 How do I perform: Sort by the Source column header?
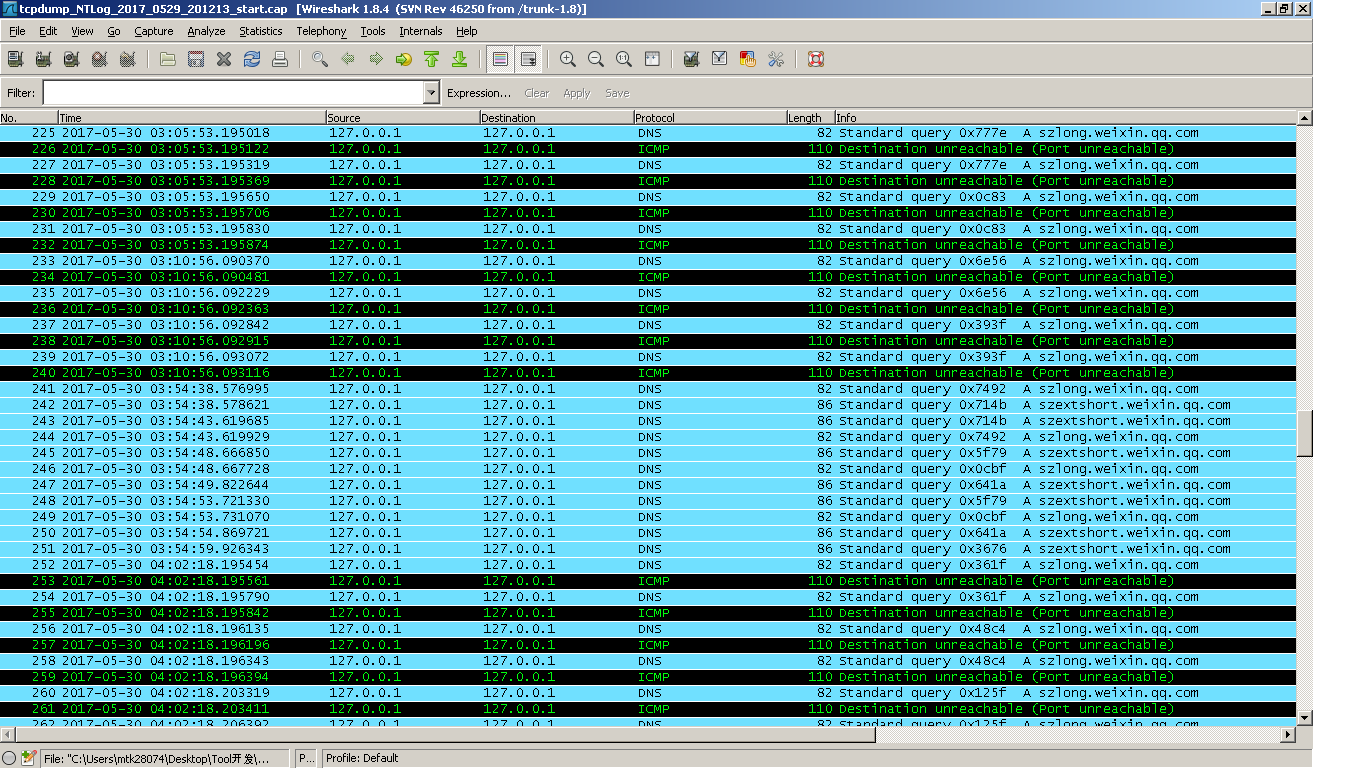pos(403,118)
